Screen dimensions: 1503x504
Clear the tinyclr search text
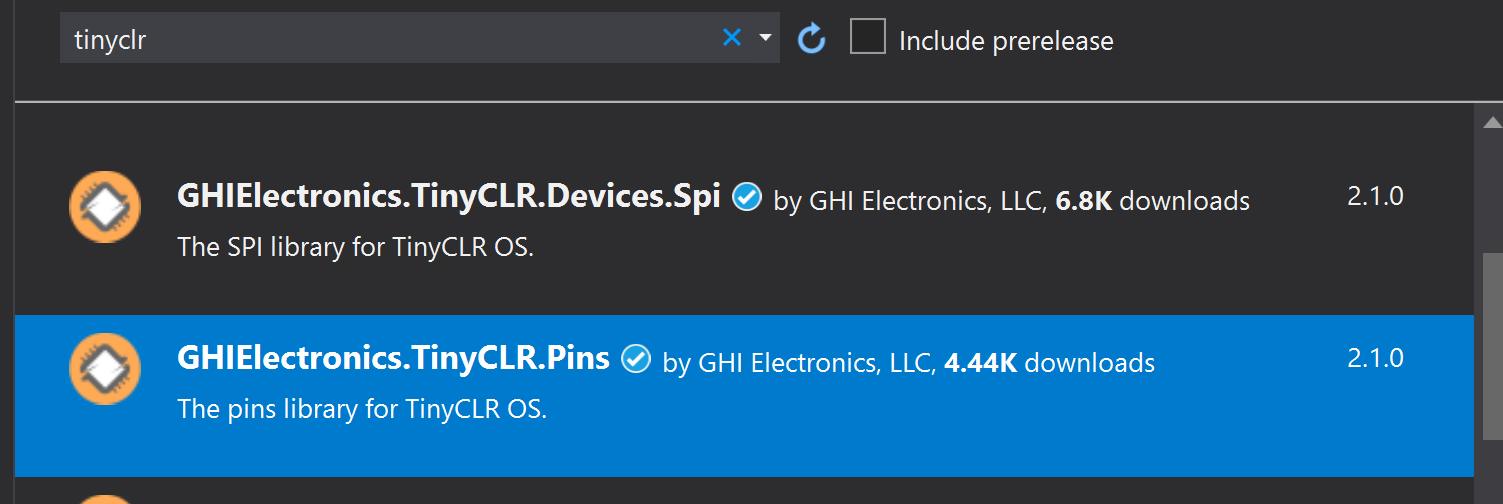tap(732, 38)
